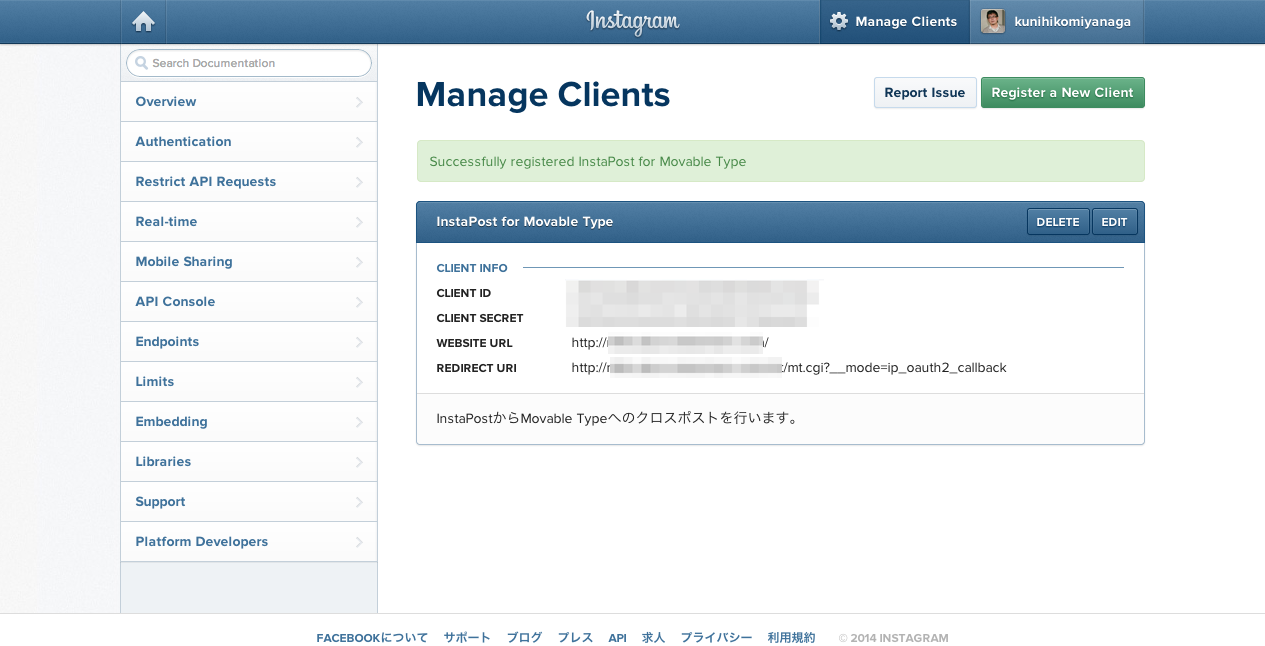Open the Authentication section
This screenshot has width=1265, height=646.
click(x=248, y=142)
